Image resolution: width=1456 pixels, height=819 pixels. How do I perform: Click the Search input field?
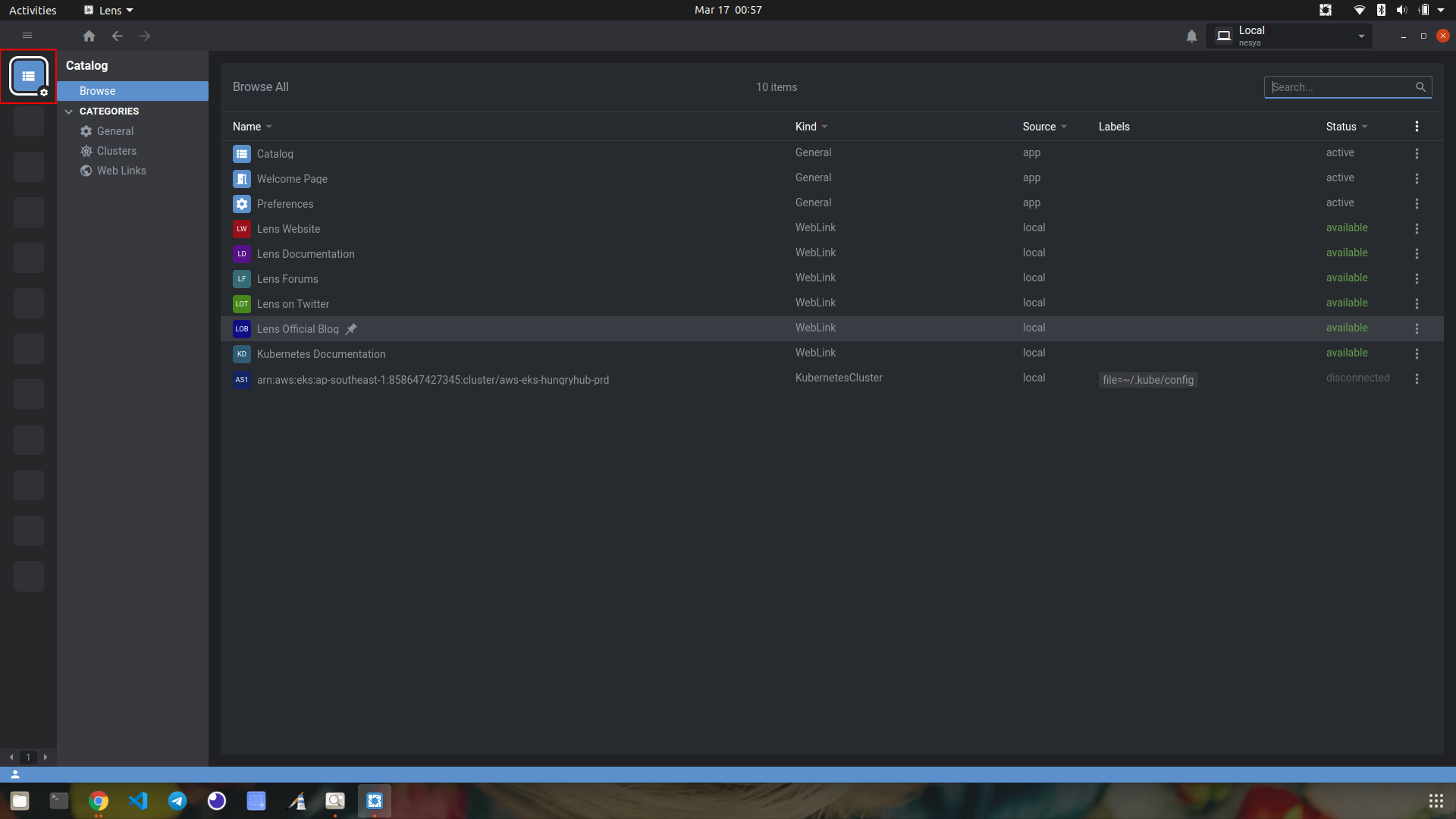[1338, 87]
